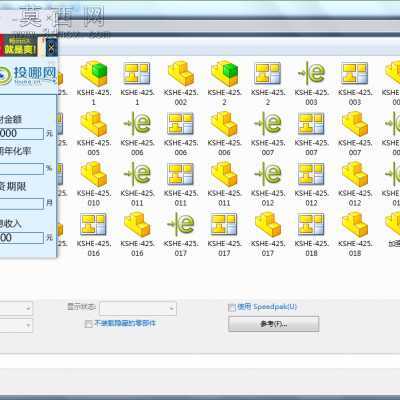The height and width of the screenshot is (400, 400).
Task: Select eDrawings file KSHE-425.017
Action: click(x=181, y=234)
